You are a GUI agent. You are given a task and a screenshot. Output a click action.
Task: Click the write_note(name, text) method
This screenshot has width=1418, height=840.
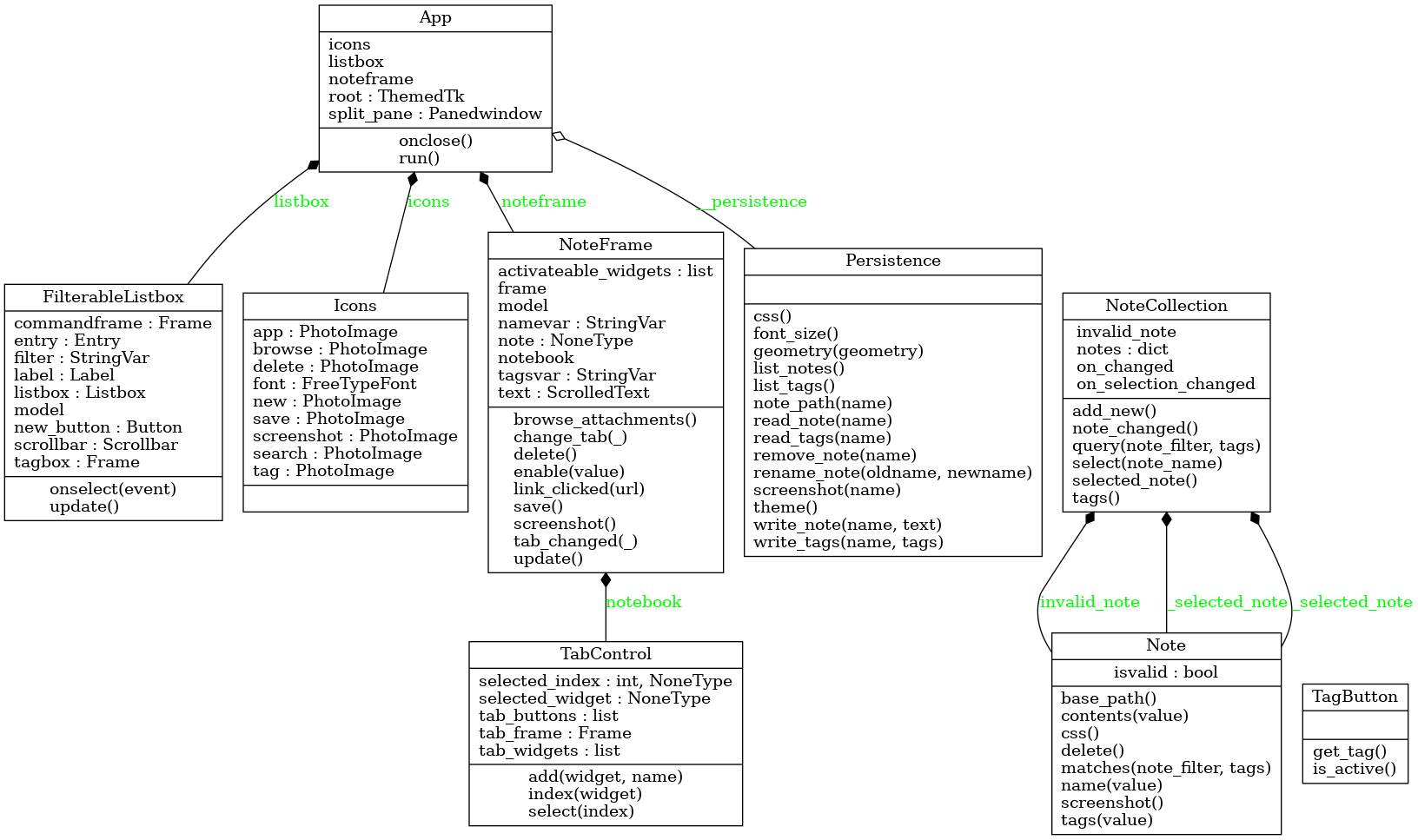(x=847, y=525)
